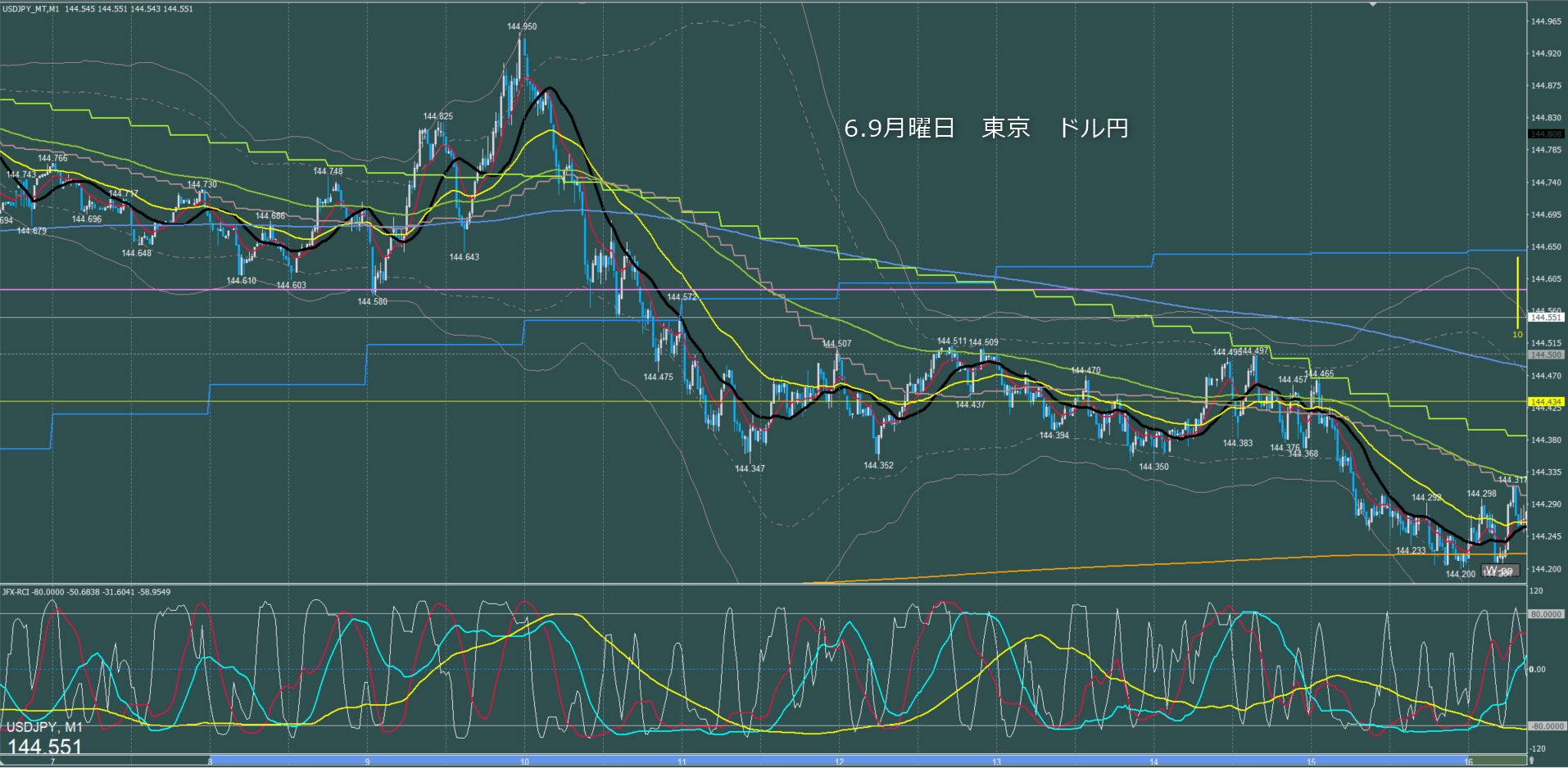The height and width of the screenshot is (768, 1568).
Task: Click the -80.0000 level tag on RCI scale
Action: [x=1547, y=725]
